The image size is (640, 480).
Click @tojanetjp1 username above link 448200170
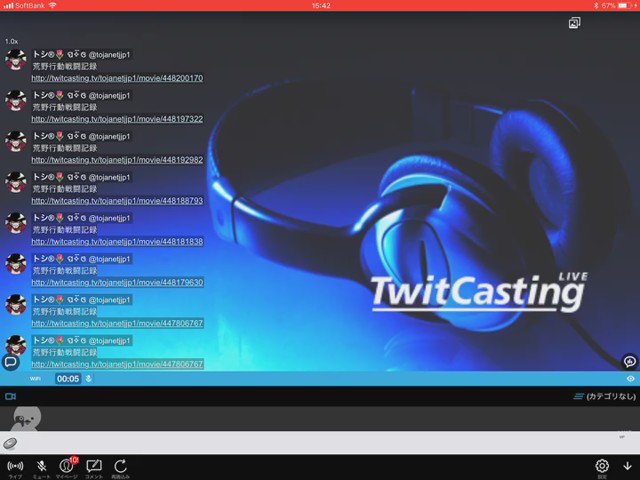(x=109, y=55)
